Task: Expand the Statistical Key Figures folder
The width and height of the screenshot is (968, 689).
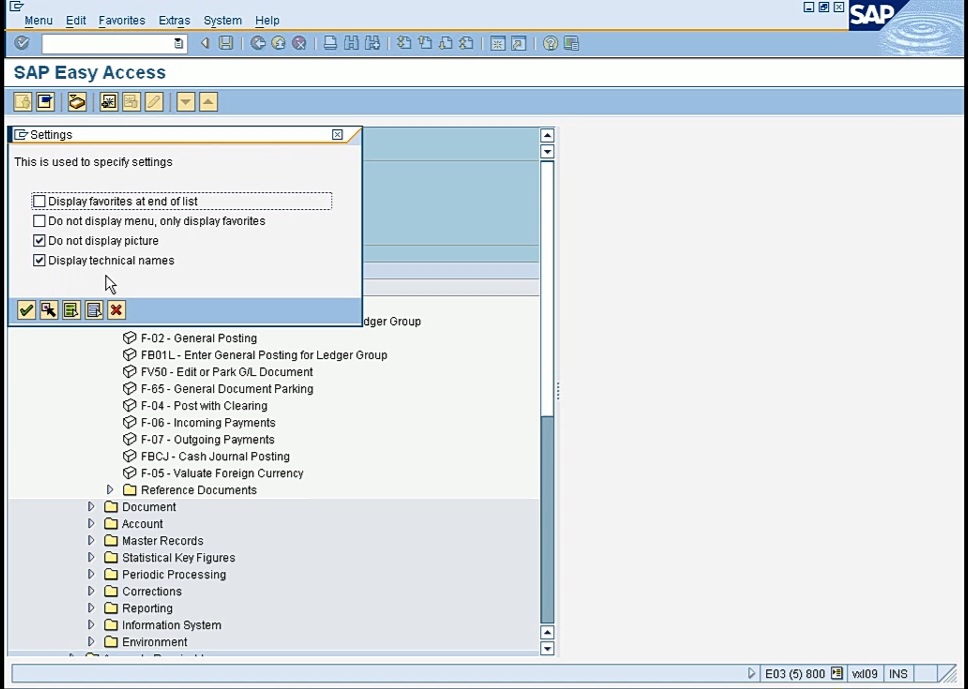Action: click(91, 557)
